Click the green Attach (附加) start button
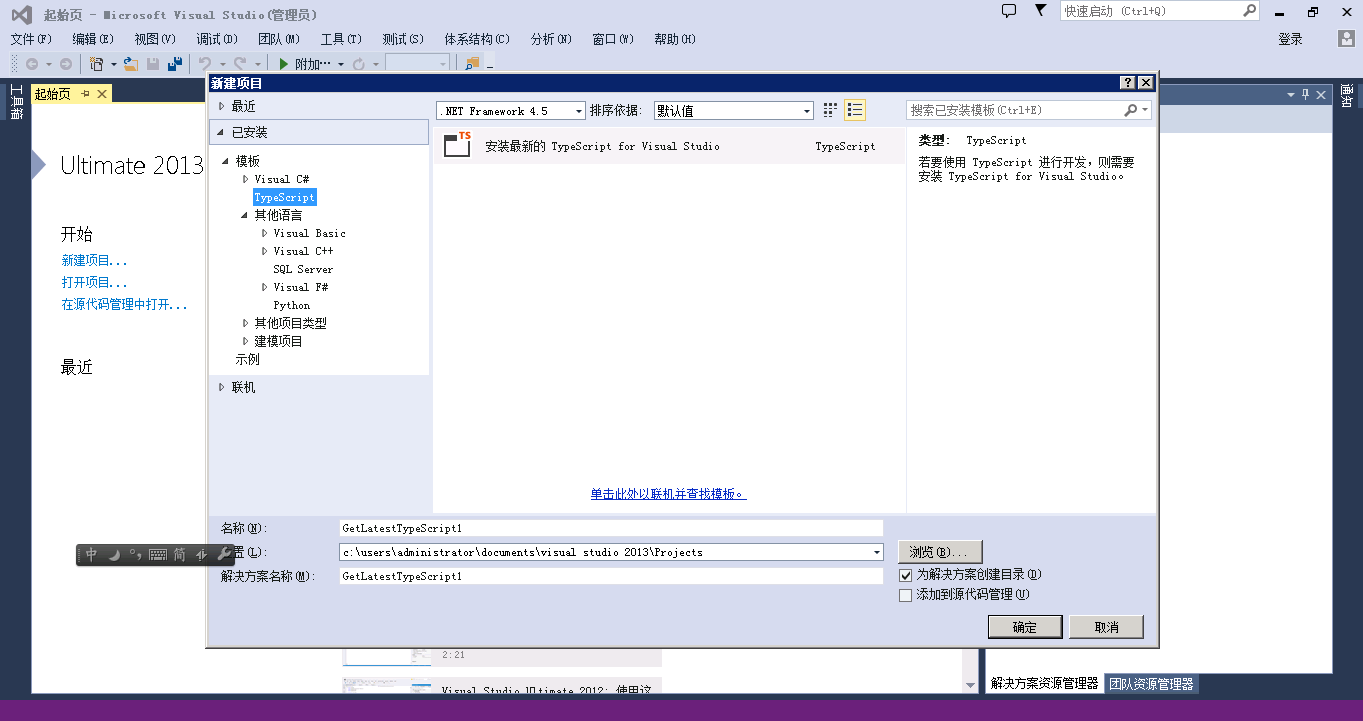Image resolution: width=1363 pixels, height=721 pixels. 305,64
